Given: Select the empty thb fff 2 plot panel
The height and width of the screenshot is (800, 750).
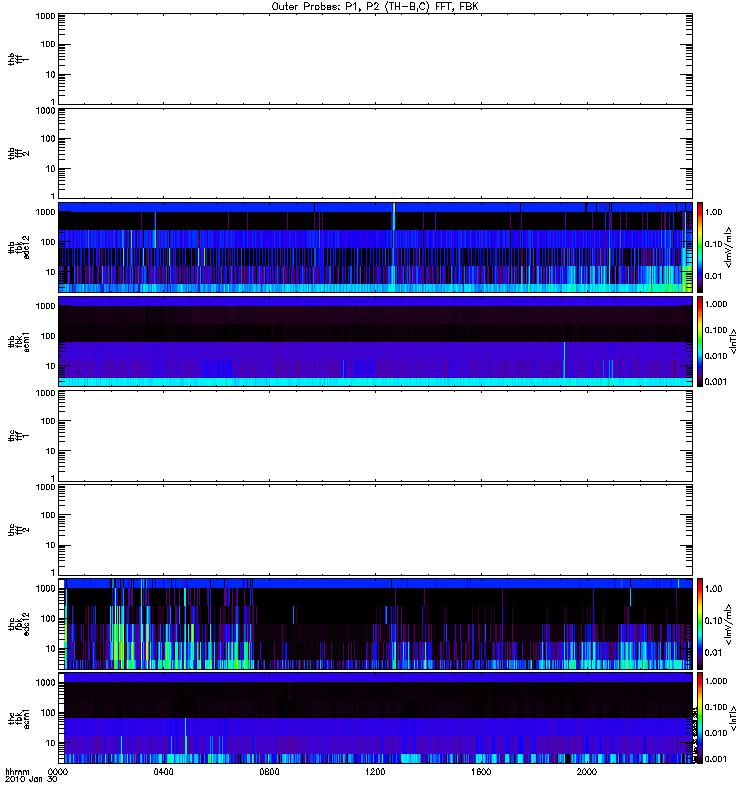Looking at the screenshot, I should (376, 153).
